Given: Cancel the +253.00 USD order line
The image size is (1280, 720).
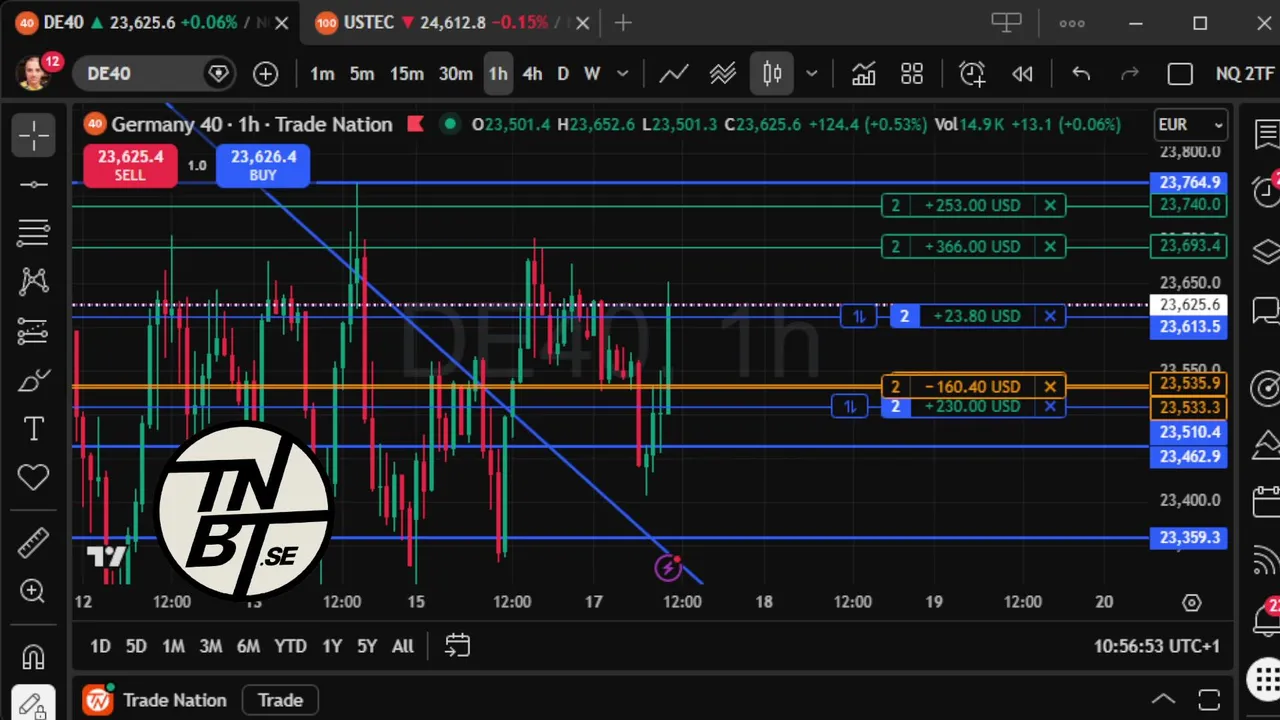Looking at the screenshot, I should click(x=1050, y=205).
